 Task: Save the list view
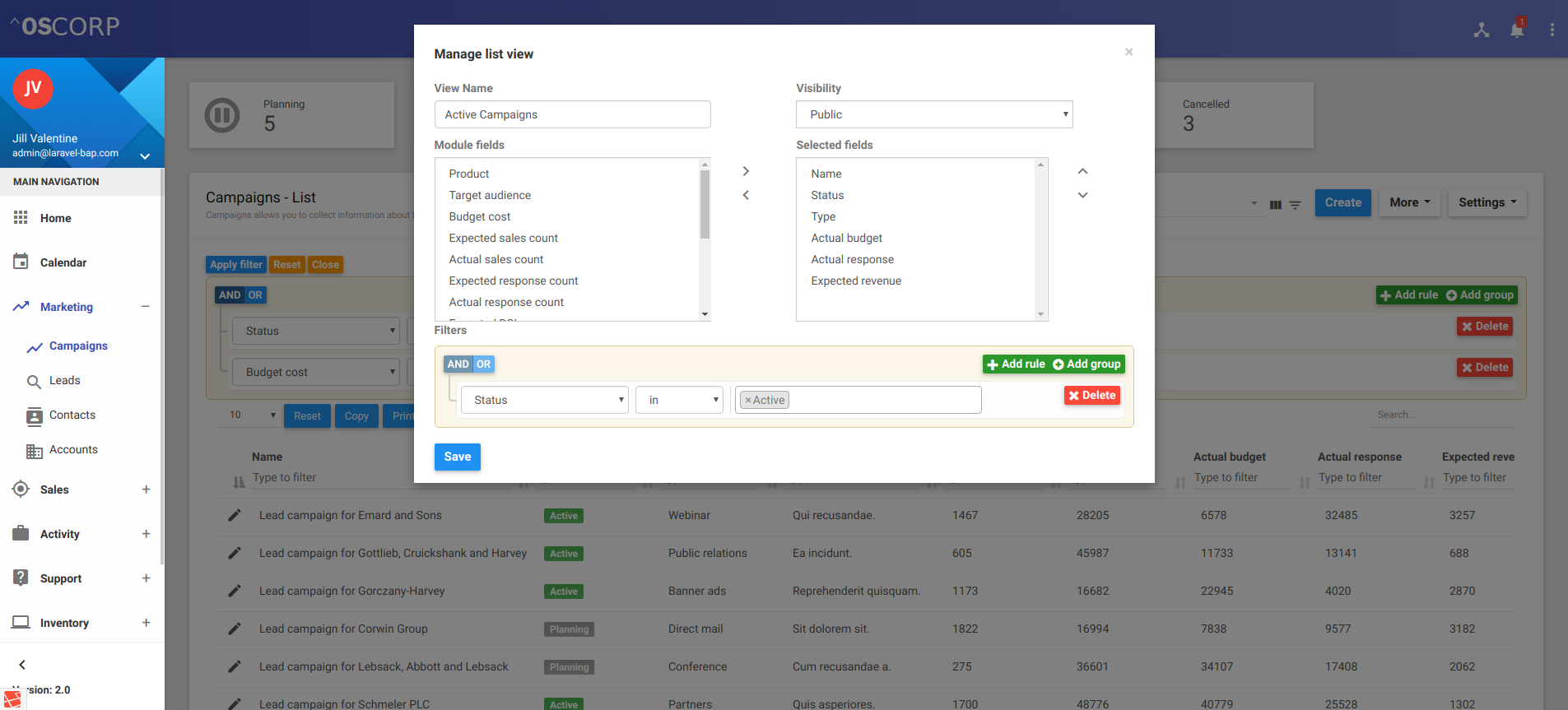coord(457,457)
